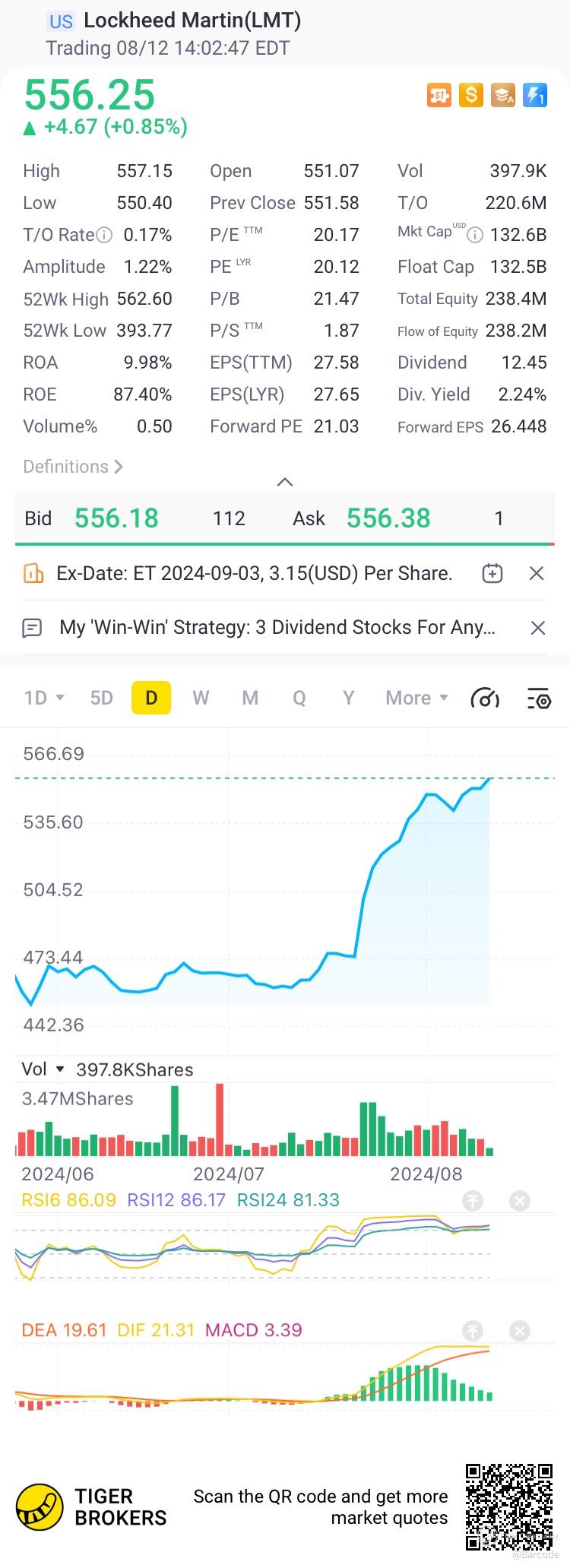Open chart display settings icon
The width and height of the screenshot is (570, 1568).
point(538,698)
